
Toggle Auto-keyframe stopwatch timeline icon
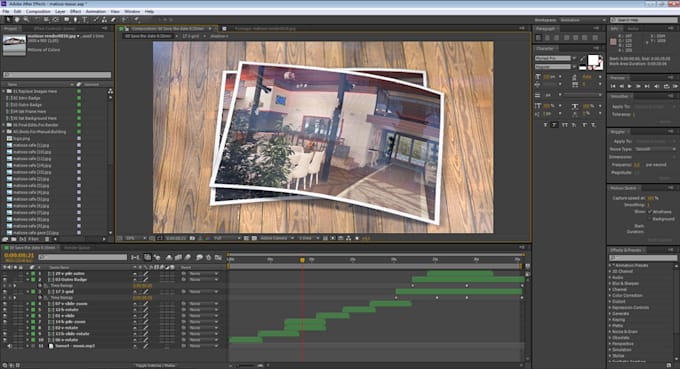click(x=209, y=258)
